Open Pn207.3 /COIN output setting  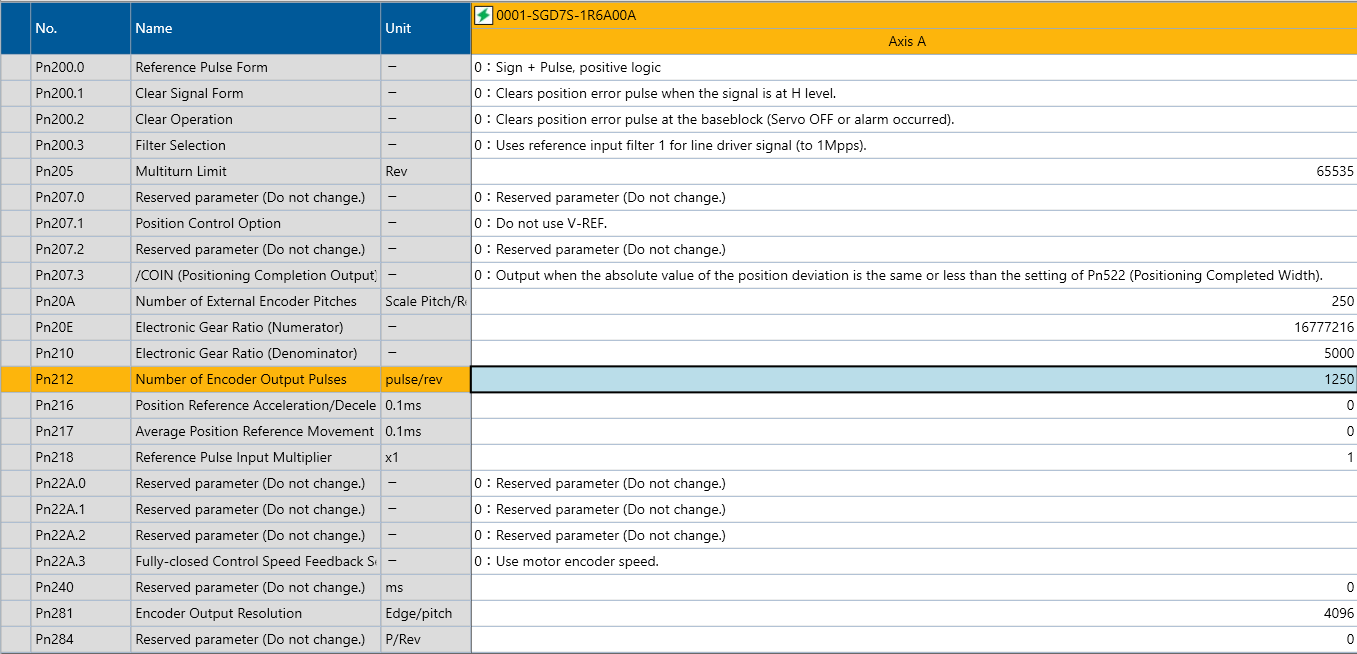click(x=913, y=275)
